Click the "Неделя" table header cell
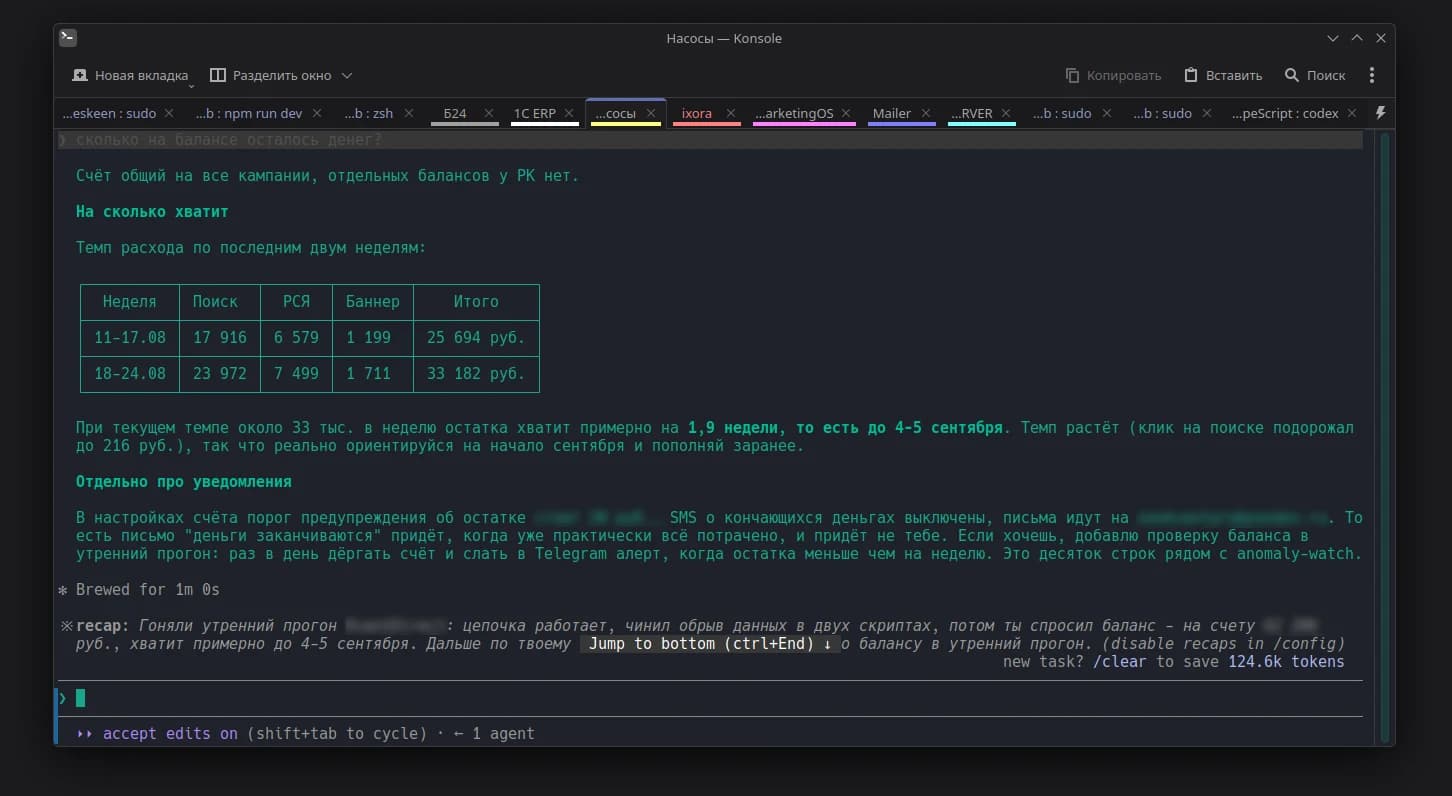Image resolution: width=1452 pixels, height=796 pixels. 130,301
